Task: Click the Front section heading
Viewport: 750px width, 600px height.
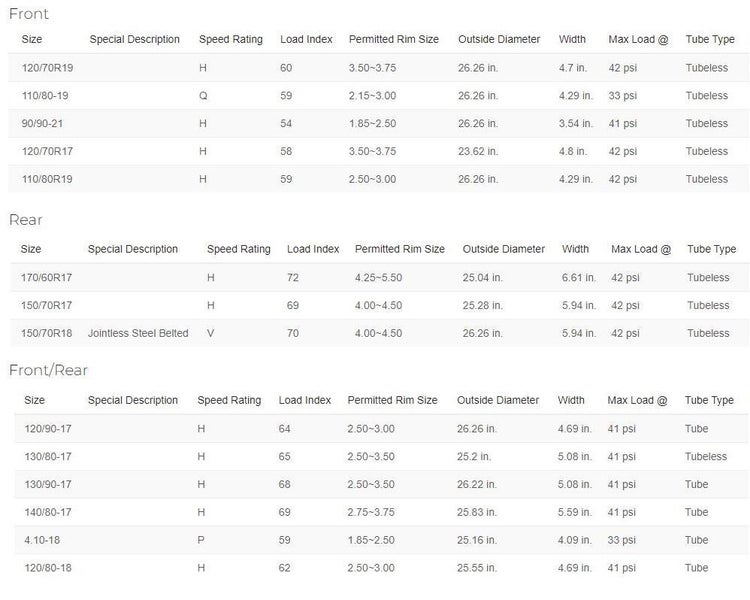Action: coord(28,14)
